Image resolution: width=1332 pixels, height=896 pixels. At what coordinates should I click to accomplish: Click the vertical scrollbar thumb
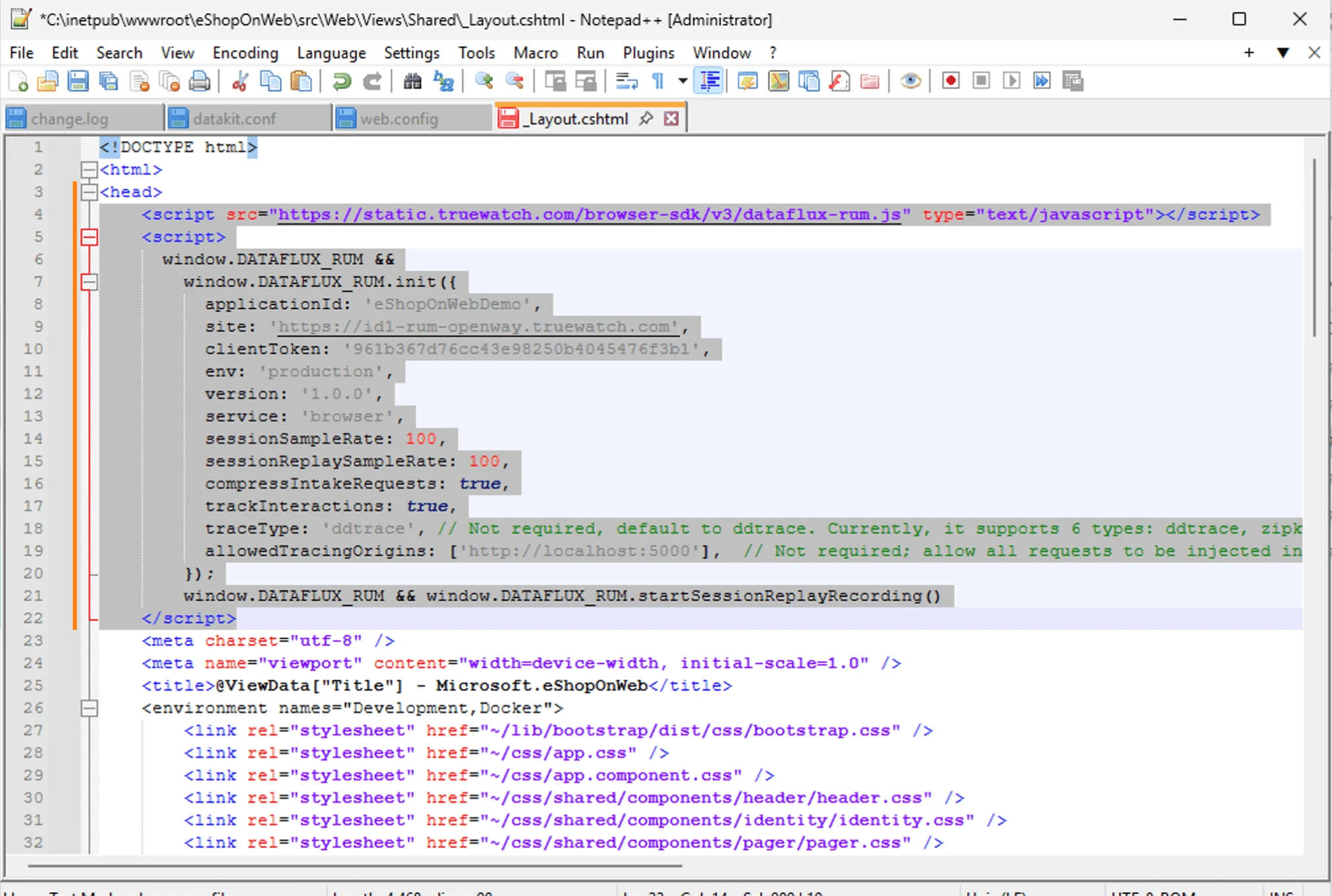coord(1314,247)
